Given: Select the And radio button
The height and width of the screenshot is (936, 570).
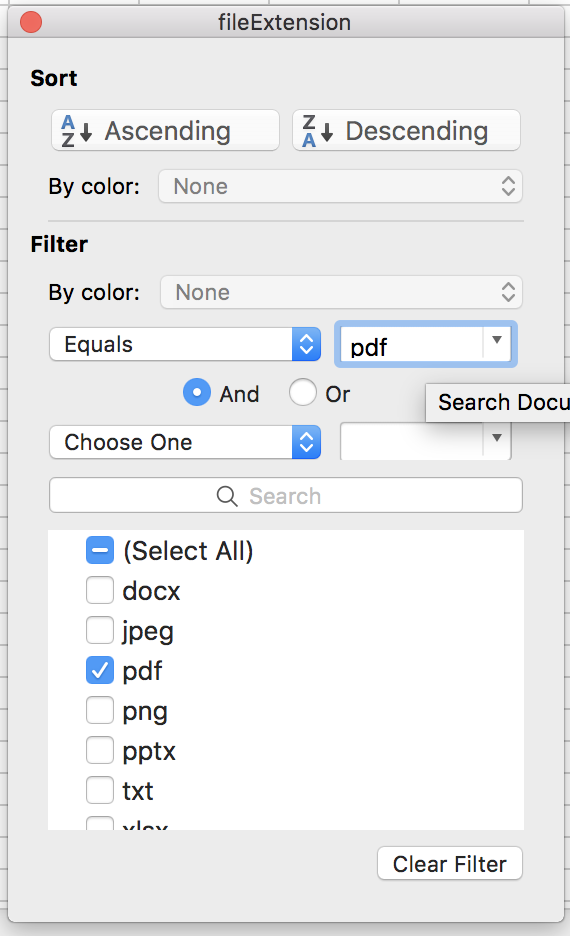Looking at the screenshot, I should (x=197, y=393).
